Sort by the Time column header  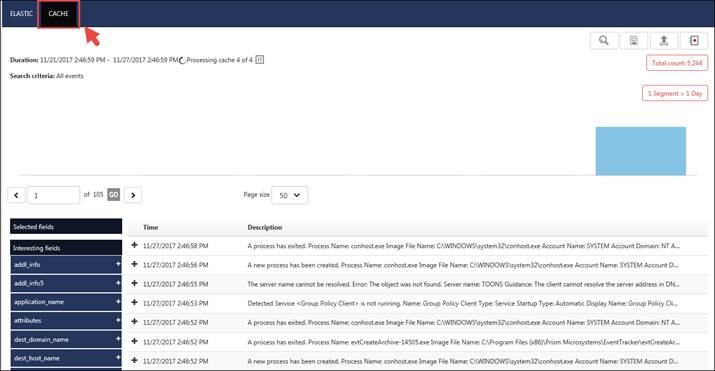click(150, 227)
